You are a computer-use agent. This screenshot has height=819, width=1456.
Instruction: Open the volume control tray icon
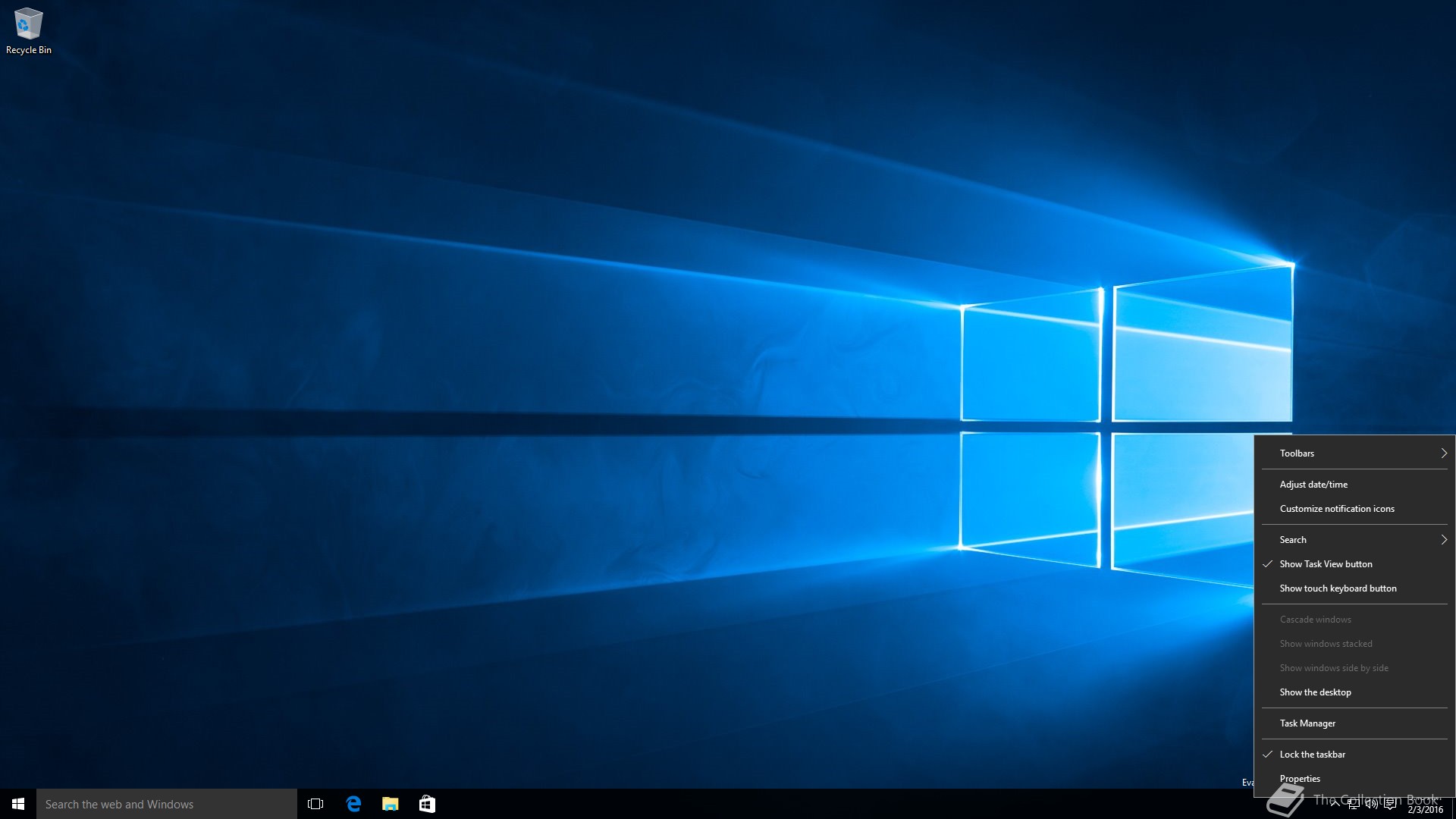[x=1371, y=805]
